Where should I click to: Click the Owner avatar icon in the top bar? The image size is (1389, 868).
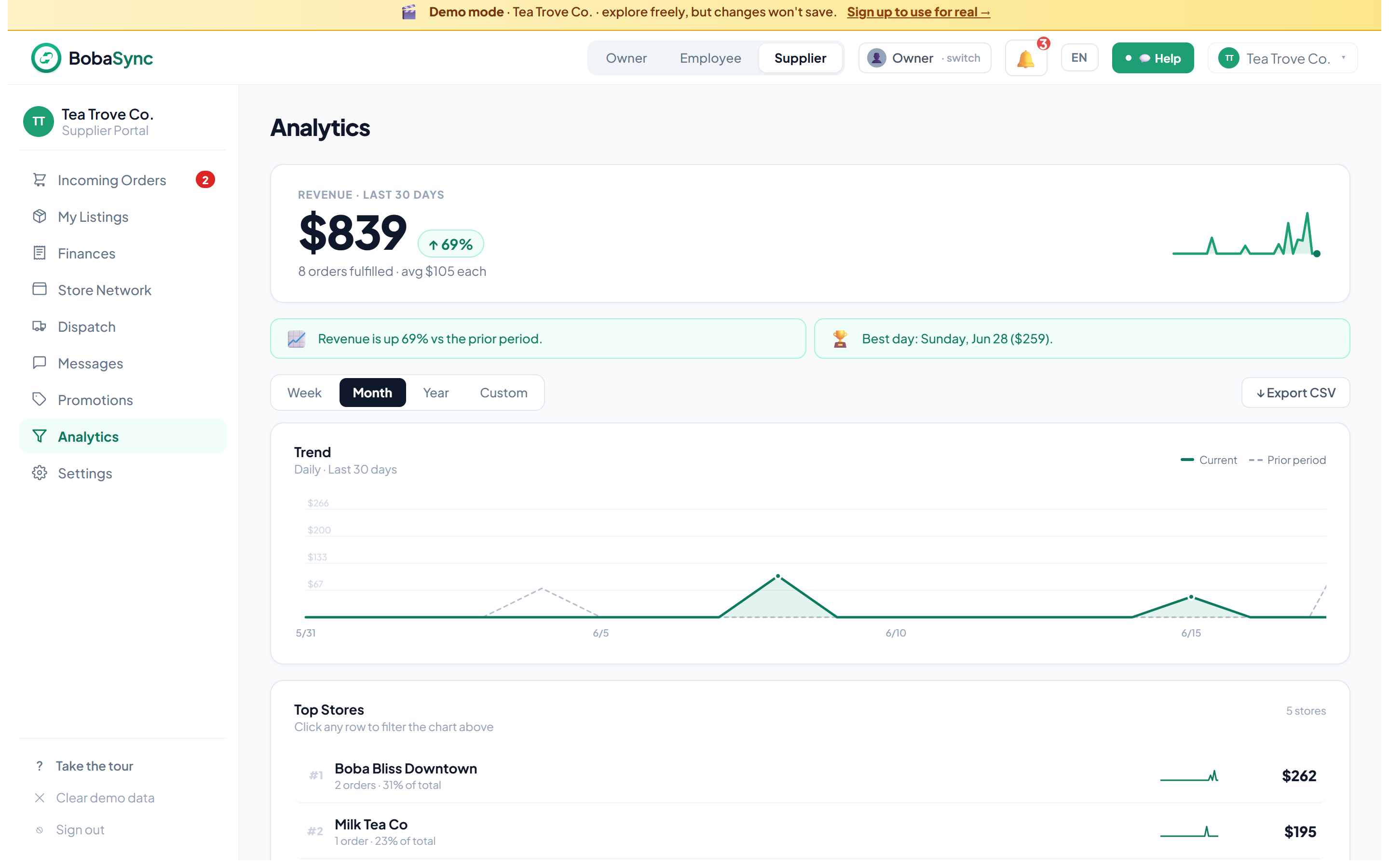876,58
